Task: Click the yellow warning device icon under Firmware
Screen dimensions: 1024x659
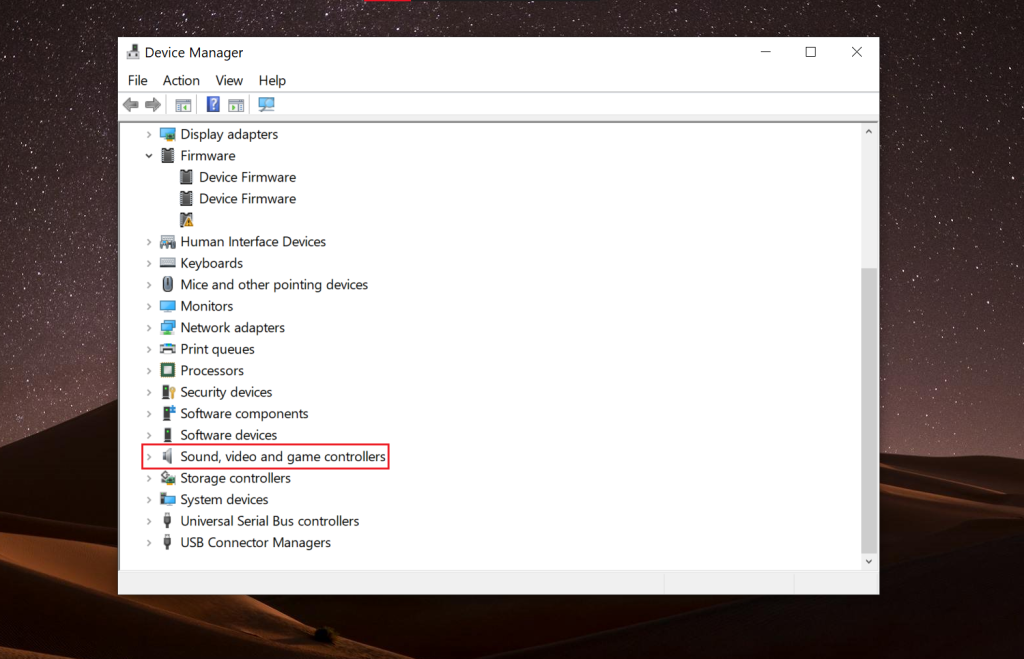Action: tap(186, 219)
